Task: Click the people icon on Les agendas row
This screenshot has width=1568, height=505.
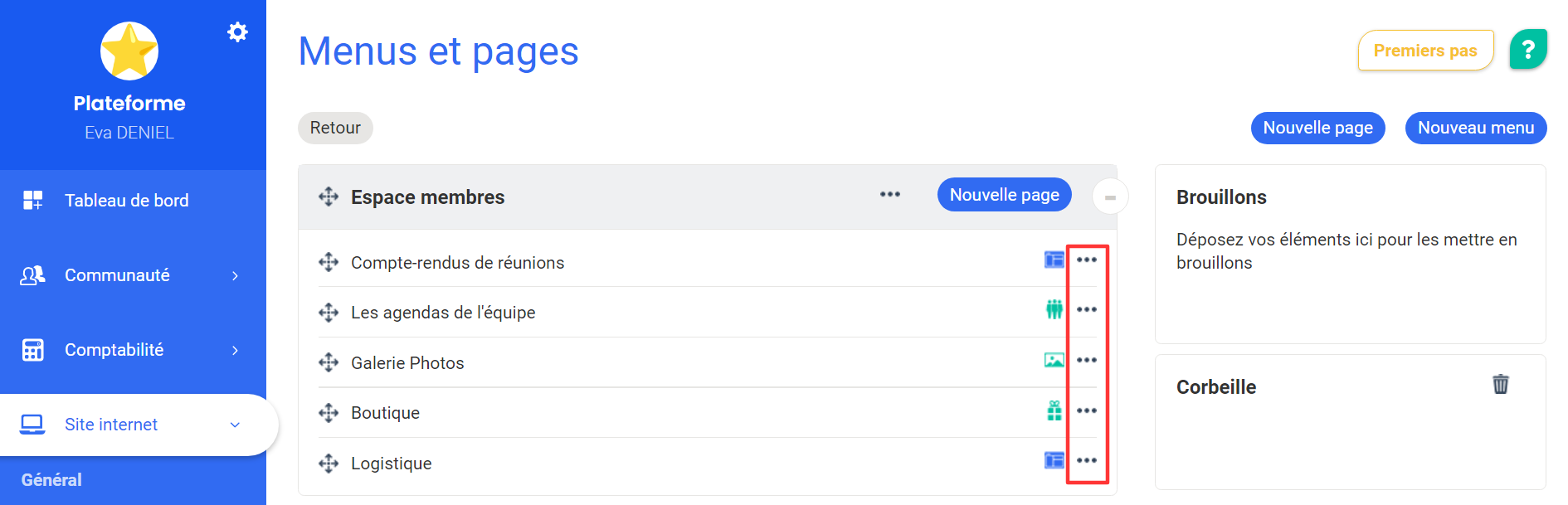Action: pyautogui.click(x=1054, y=309)
